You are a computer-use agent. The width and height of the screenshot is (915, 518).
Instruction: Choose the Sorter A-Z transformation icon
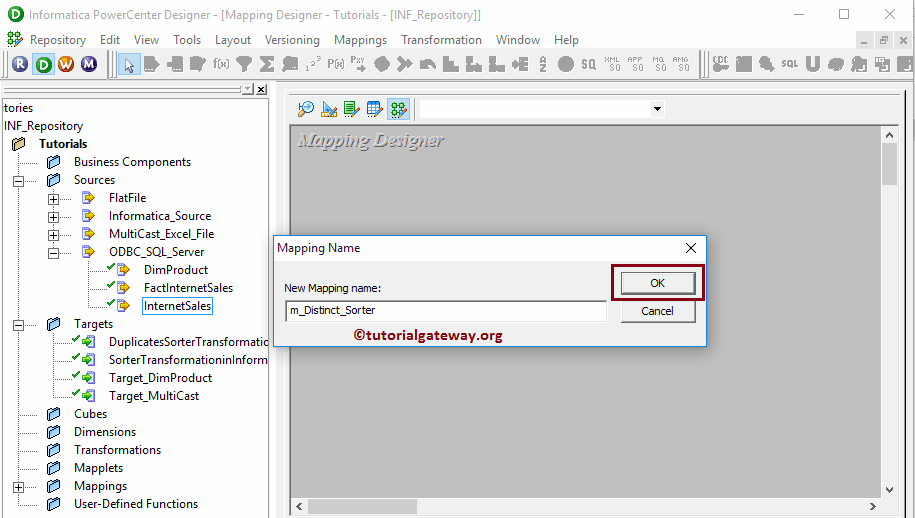coord(543,64)
